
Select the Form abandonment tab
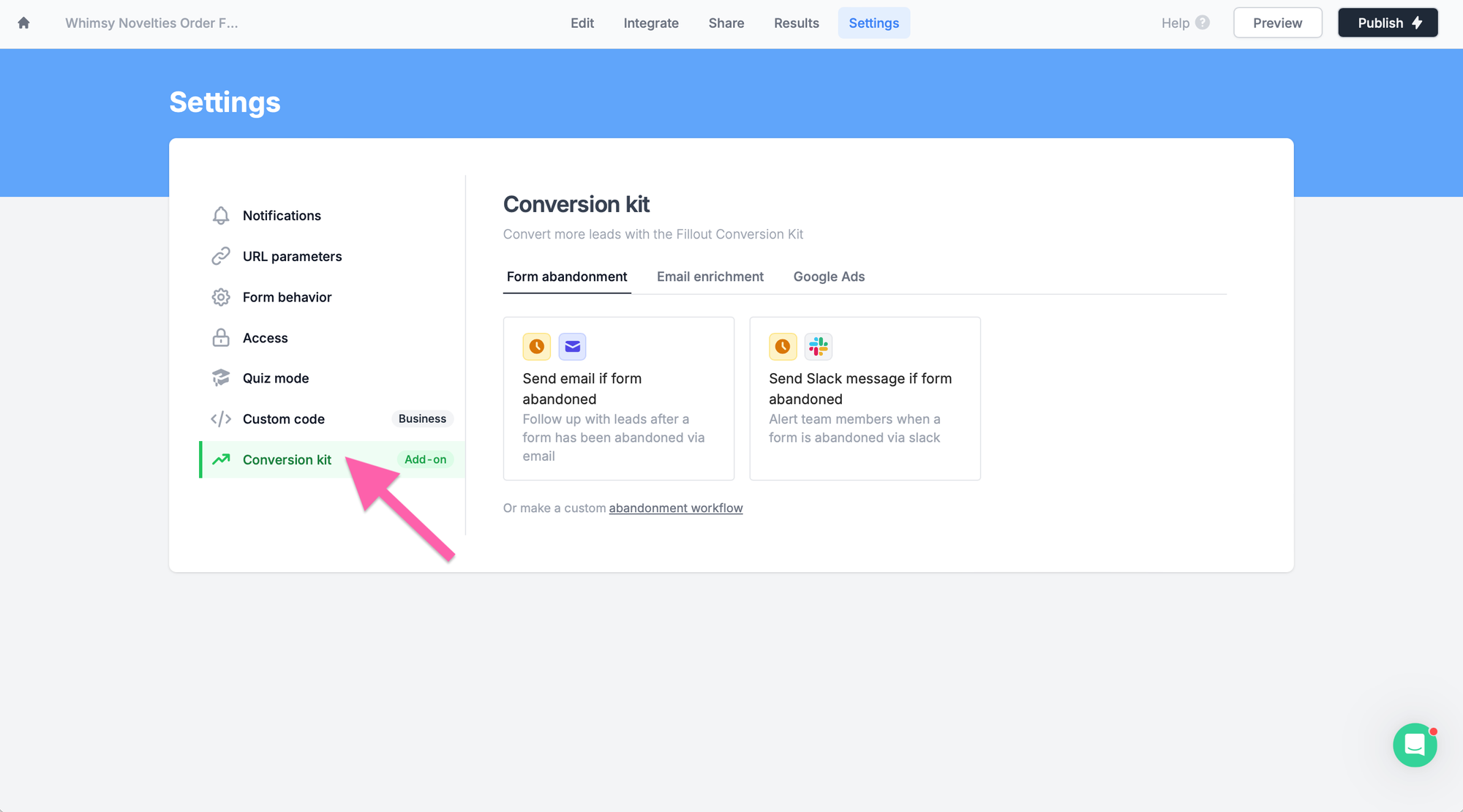(x=567, y=276)
